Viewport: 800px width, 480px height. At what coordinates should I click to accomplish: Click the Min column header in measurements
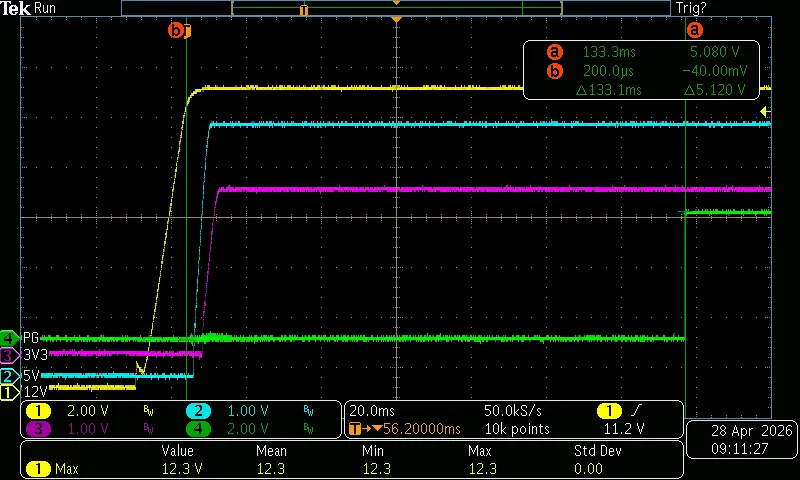[x=372, y=451]
